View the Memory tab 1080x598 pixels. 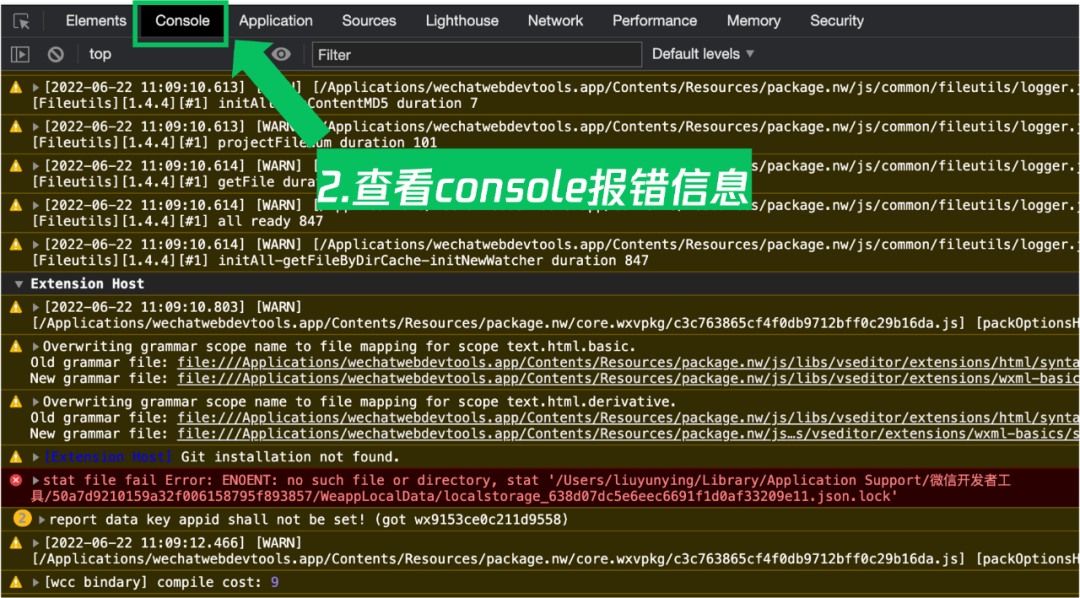coord(754,21)
